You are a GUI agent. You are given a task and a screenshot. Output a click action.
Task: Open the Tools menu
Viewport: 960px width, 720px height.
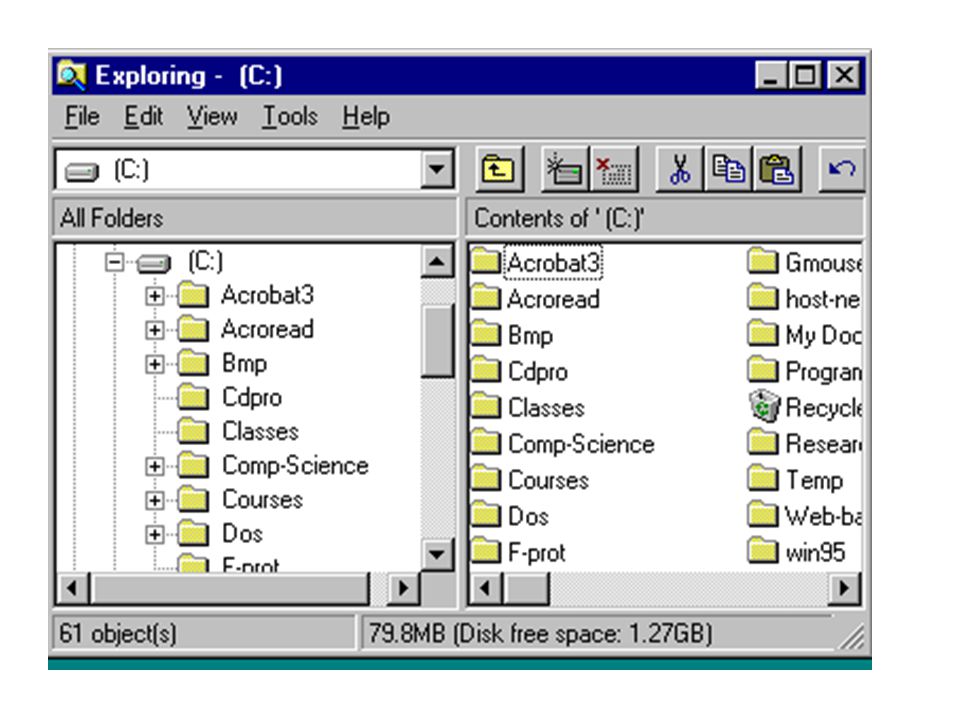click(290, 116)
